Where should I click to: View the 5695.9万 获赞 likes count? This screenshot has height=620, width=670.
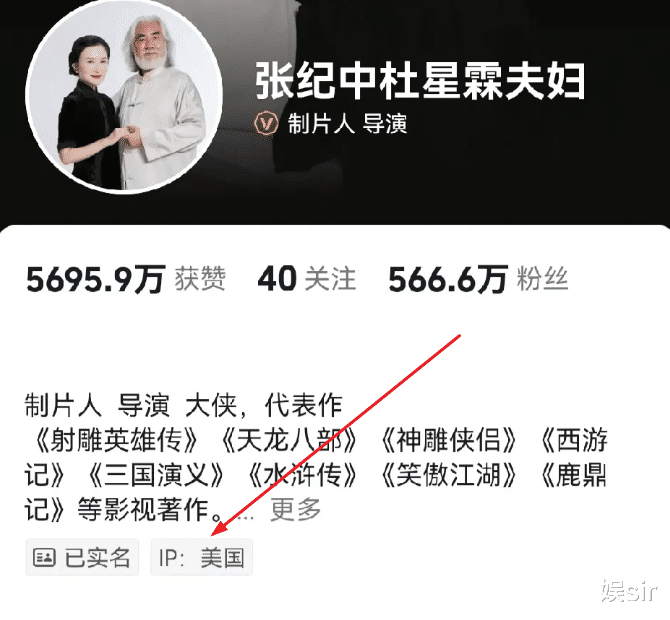(x=126, y=279)
